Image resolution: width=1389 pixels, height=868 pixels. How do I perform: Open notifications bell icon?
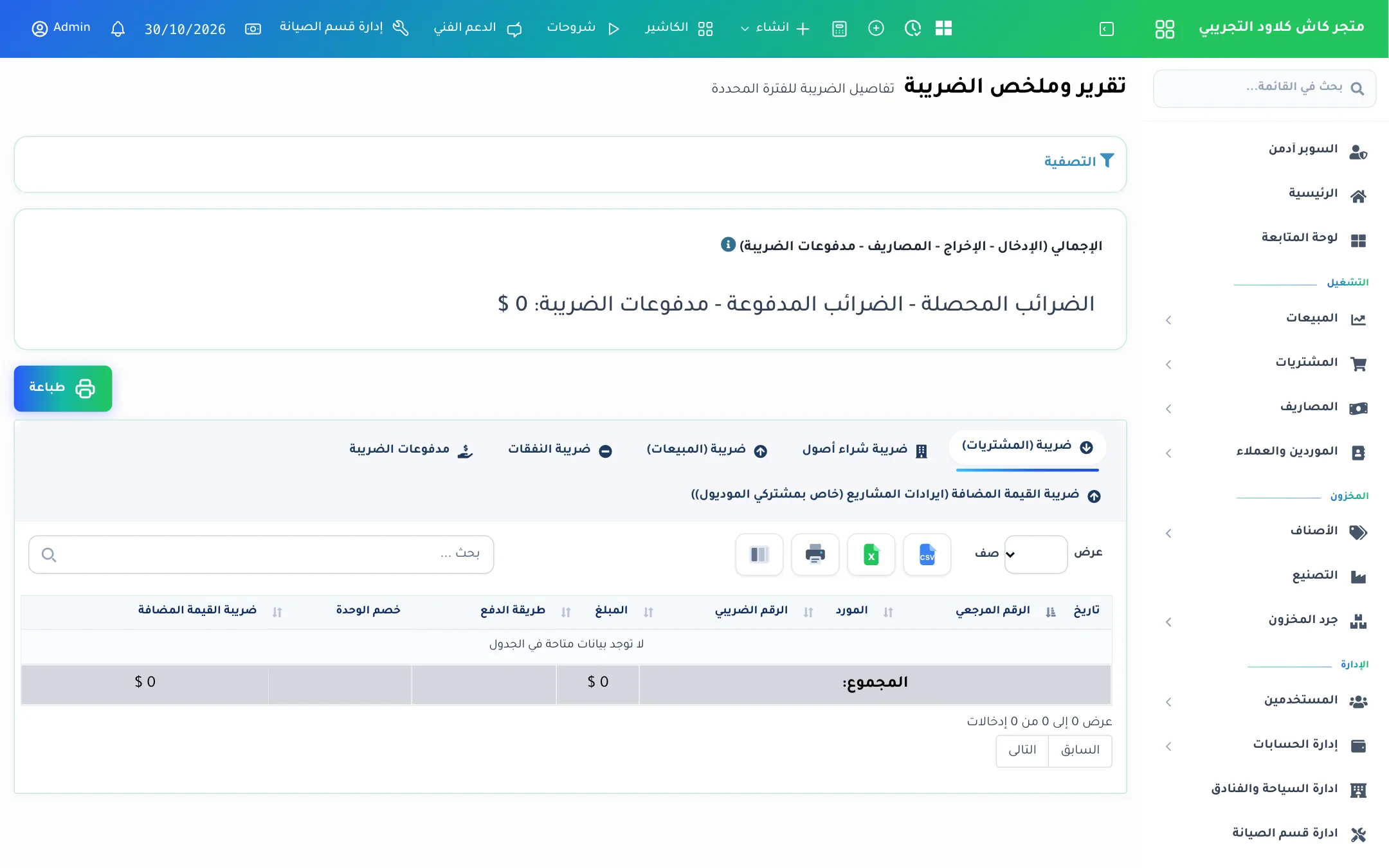(x=118, y=29)
